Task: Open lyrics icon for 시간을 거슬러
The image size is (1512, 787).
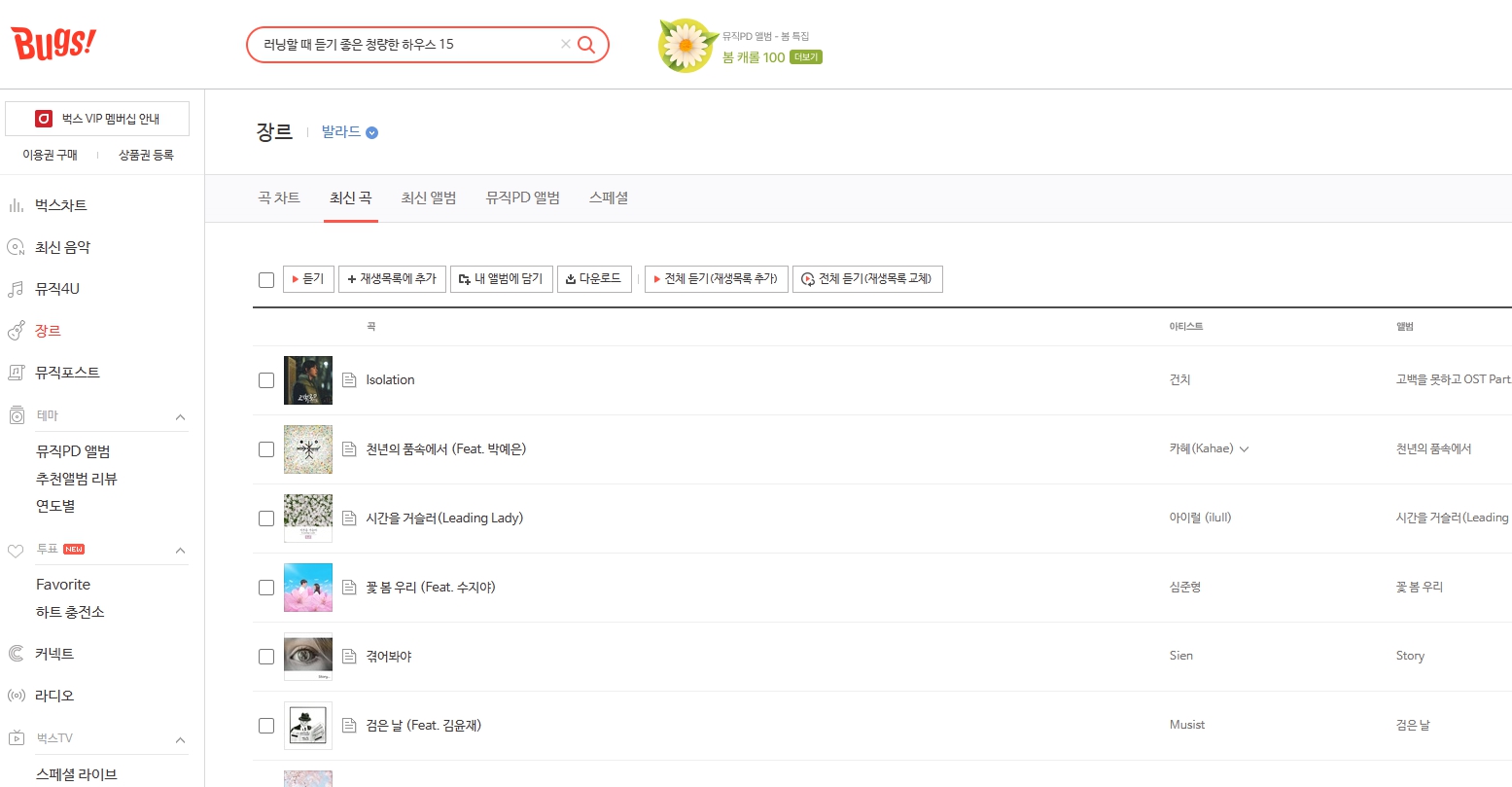Action: [350, 519]
